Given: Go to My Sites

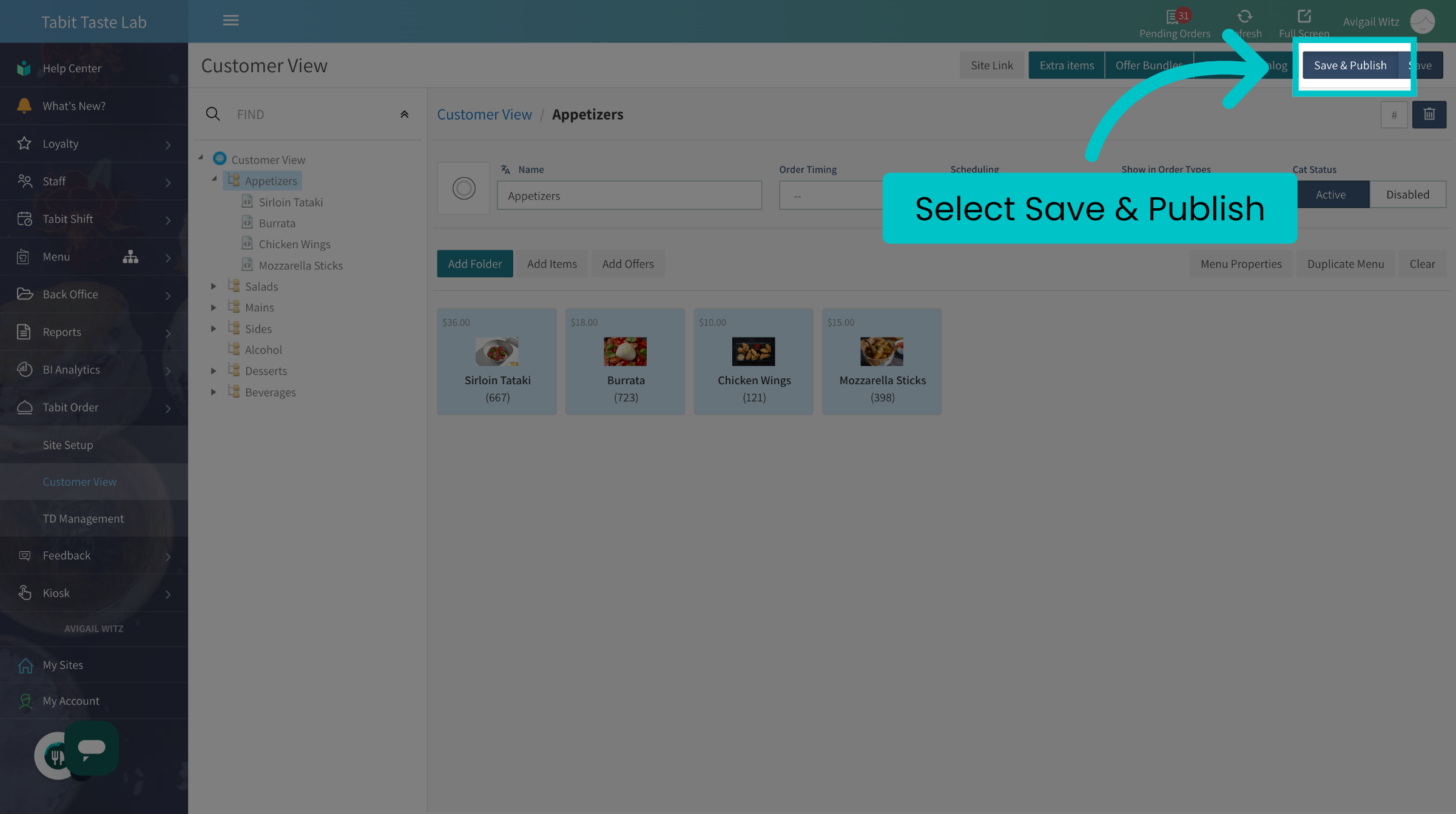Looking at the screenshot, I should (x=94, y=665).
